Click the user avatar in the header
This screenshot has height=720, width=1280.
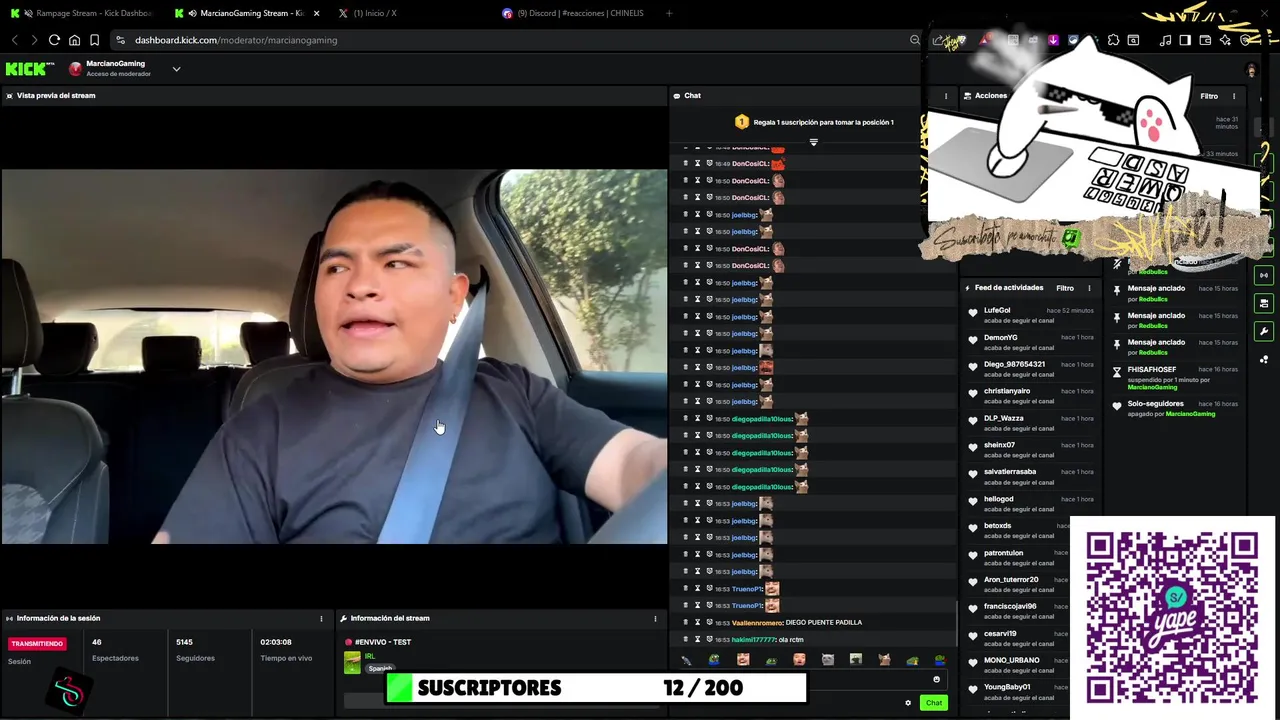1251,70
